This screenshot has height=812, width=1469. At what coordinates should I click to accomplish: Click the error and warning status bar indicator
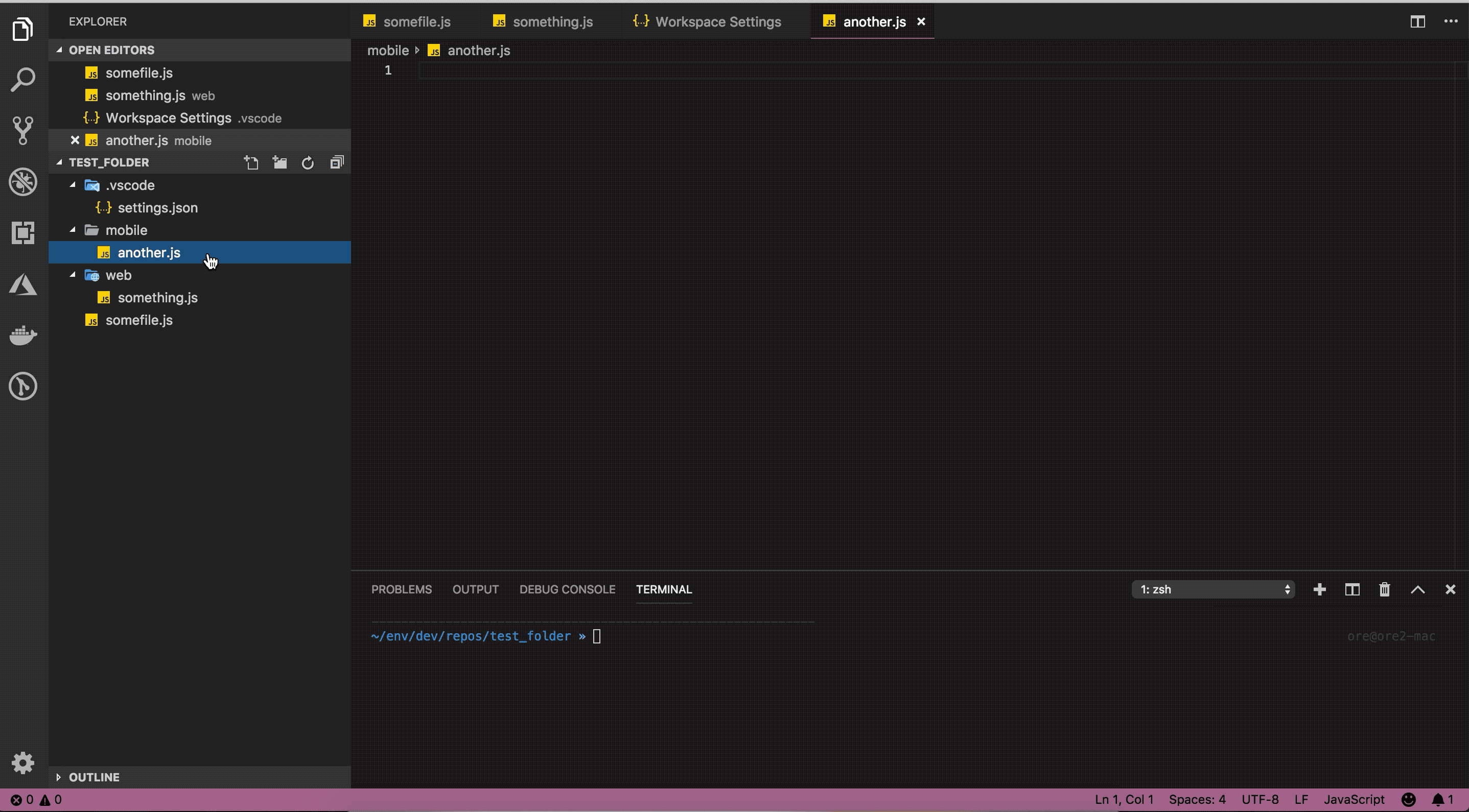34,799
